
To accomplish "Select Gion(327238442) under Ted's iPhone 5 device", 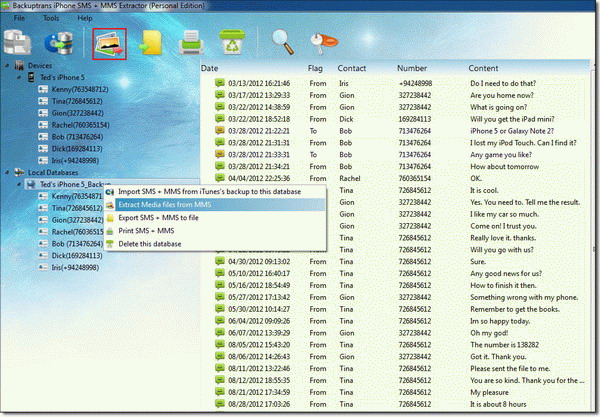I will tap(78, 113).
